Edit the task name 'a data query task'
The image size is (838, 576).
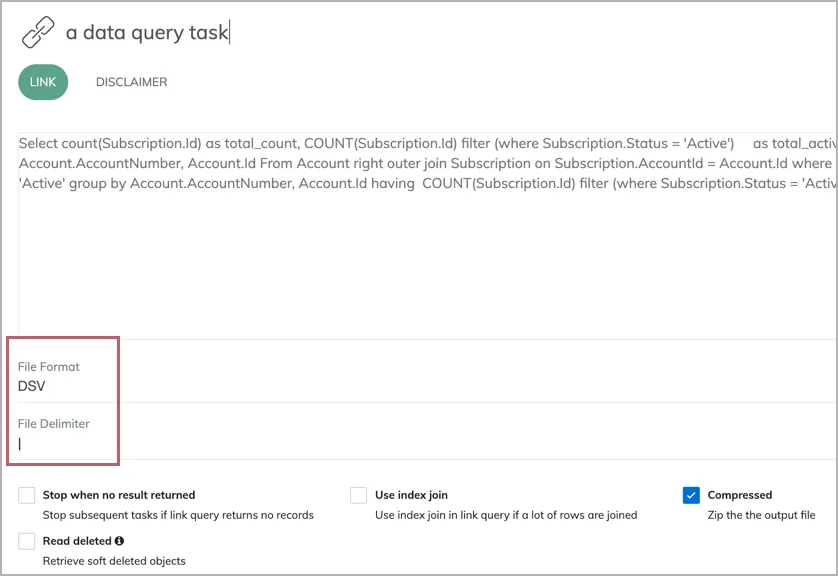148,33
